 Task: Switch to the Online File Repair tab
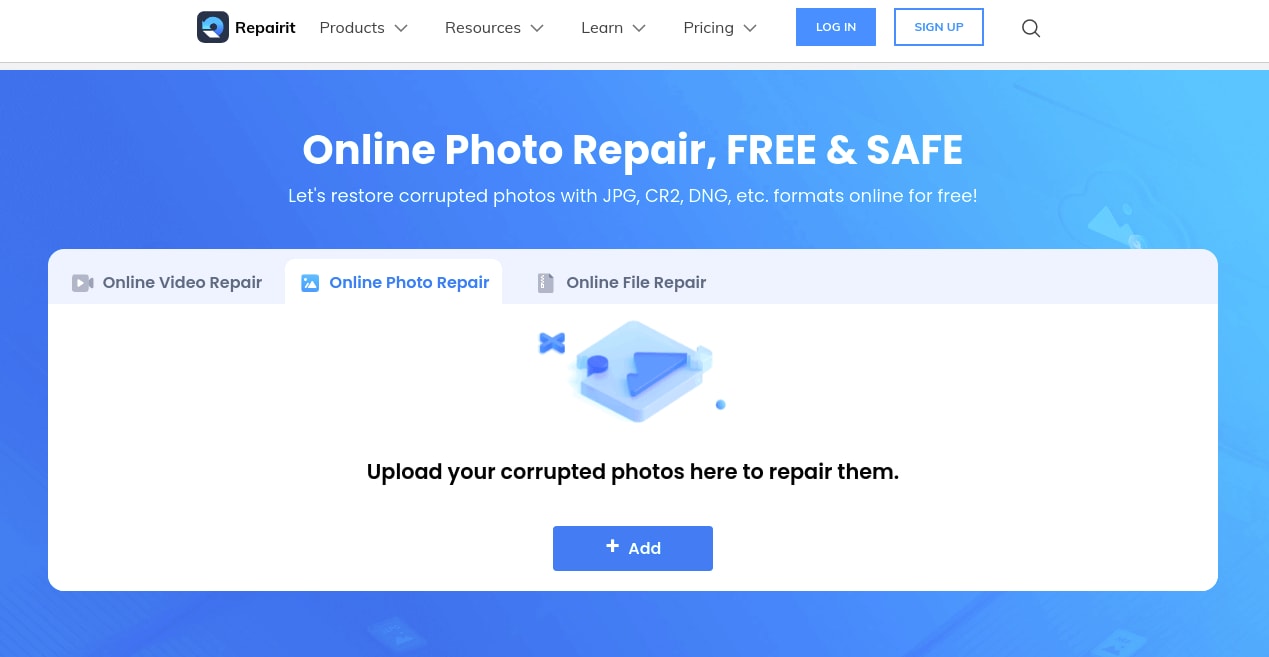click(x=621, y=282)
